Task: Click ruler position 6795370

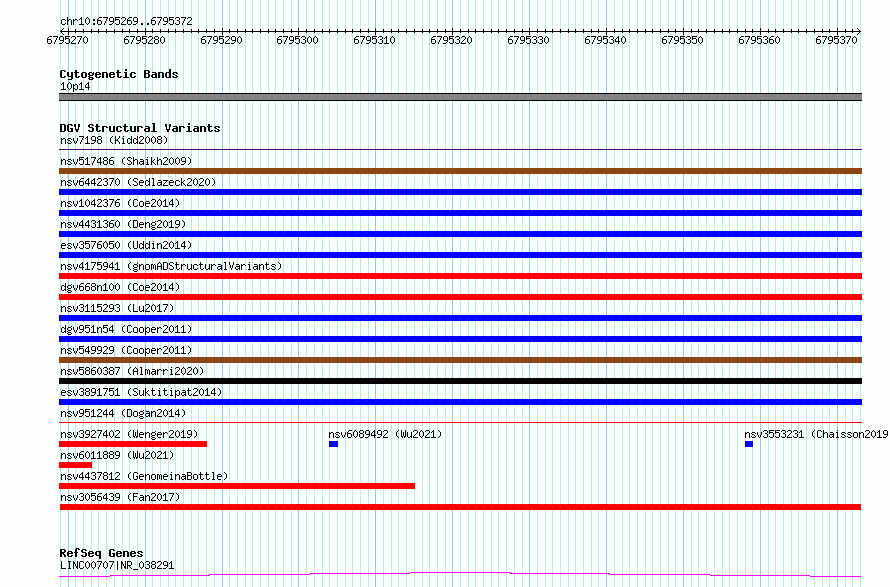Action: (836, 40)
